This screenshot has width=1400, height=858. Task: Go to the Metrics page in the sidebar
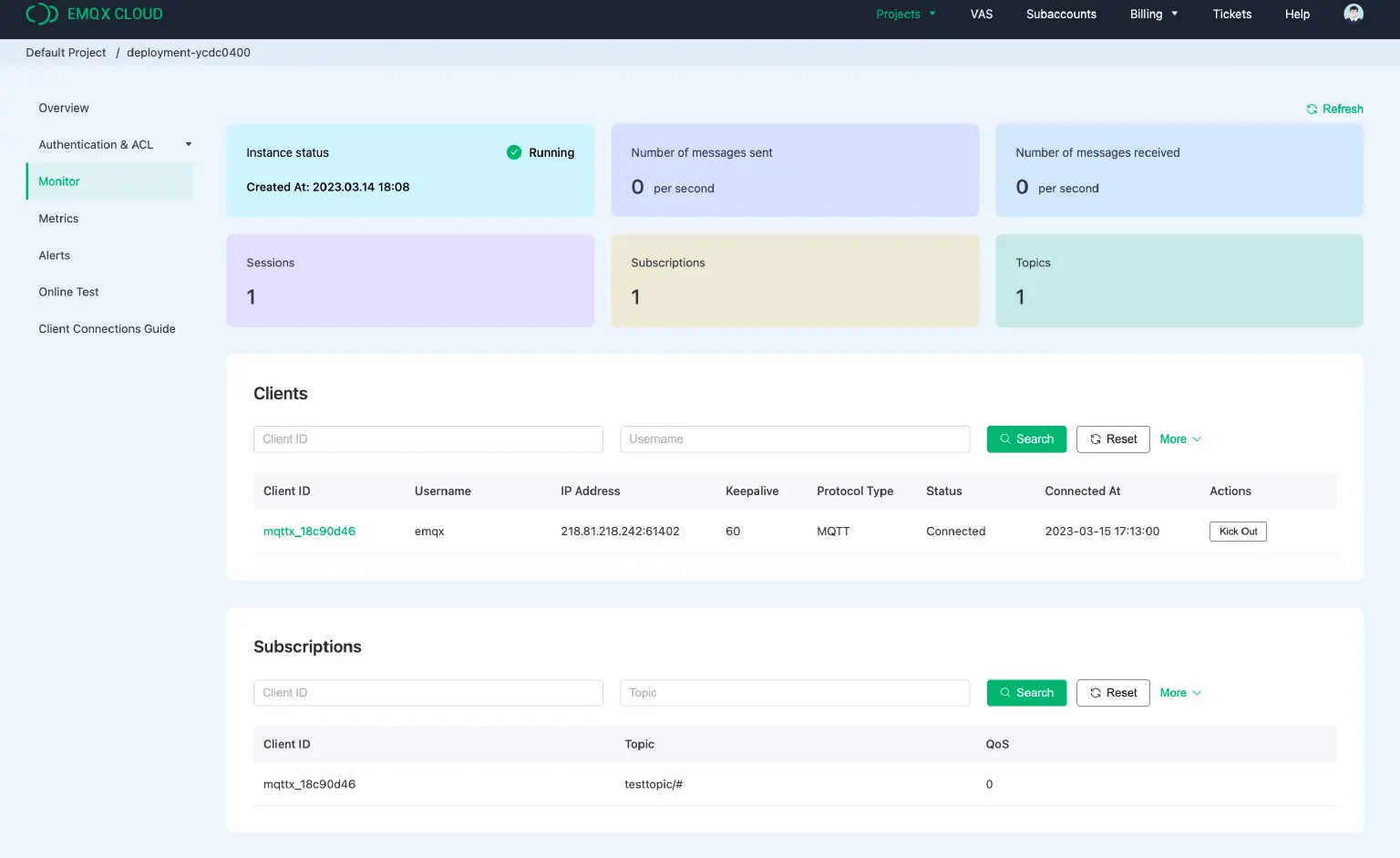coord(58,219)
